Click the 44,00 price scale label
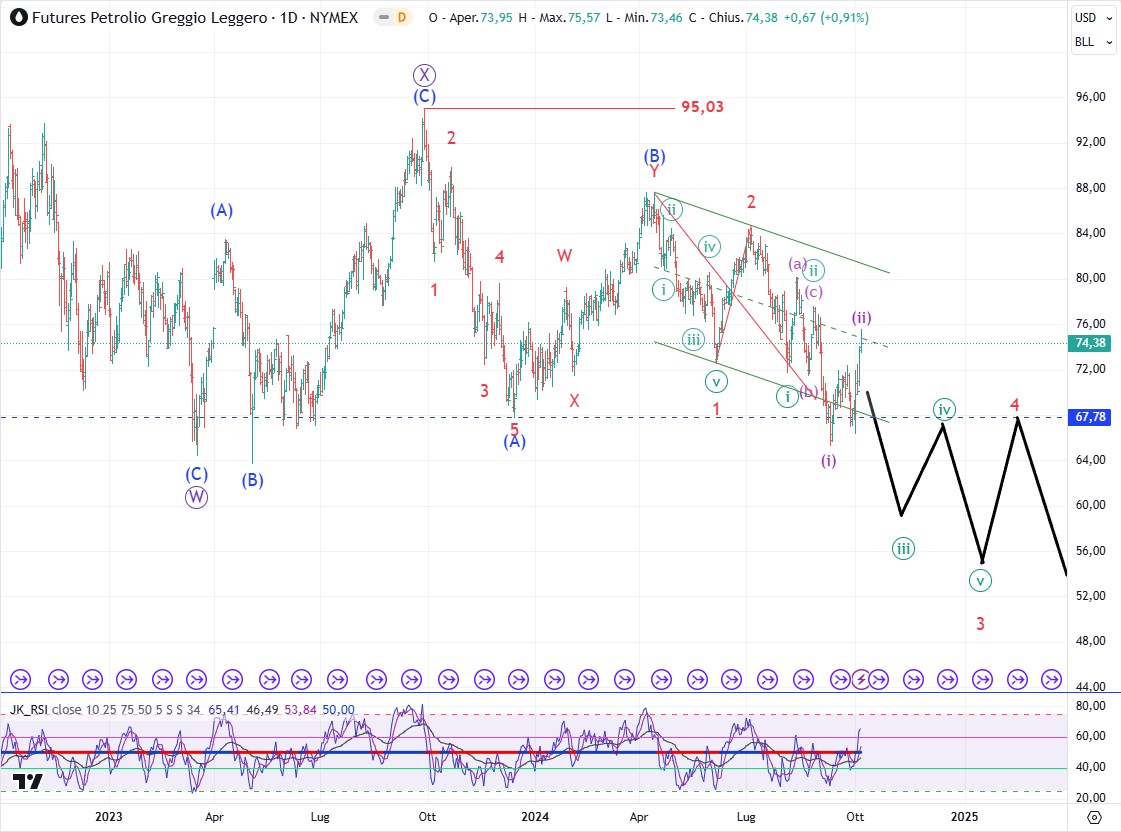This screenshot has width=1121, height=832. [x=1090, y=686]
